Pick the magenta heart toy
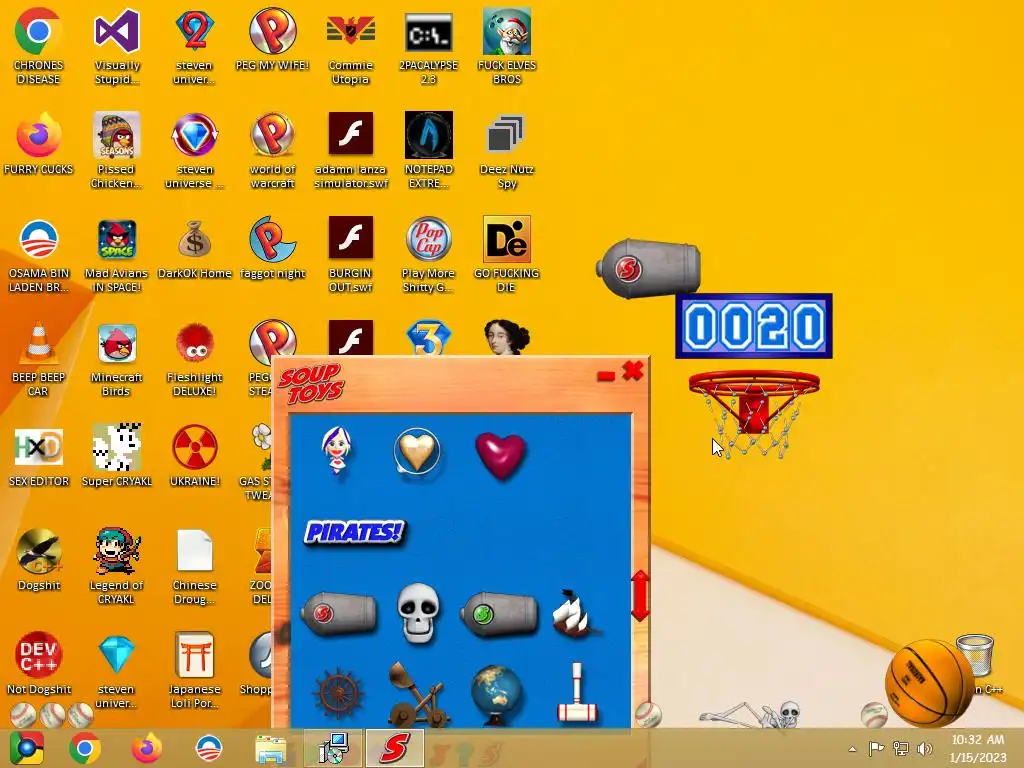Image resolution: width=1024 pixels, height=768 pixels. [x=500, y=455]
